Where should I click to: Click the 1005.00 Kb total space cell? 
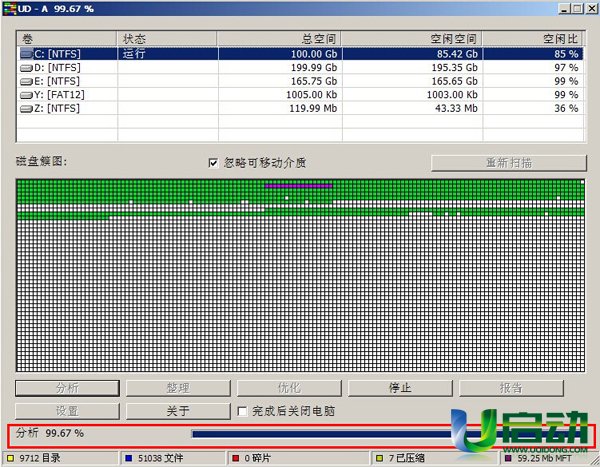280,95
